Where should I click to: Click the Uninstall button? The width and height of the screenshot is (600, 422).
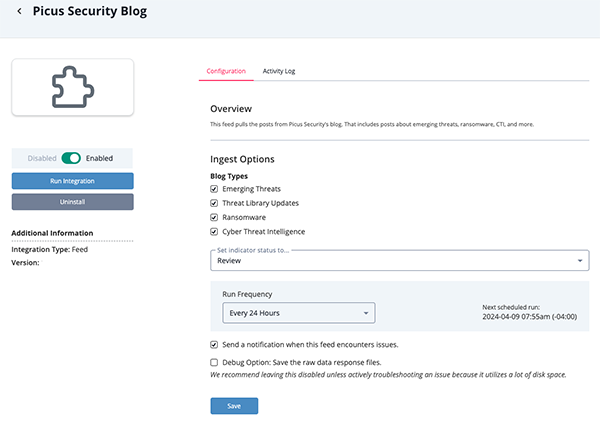73,202
